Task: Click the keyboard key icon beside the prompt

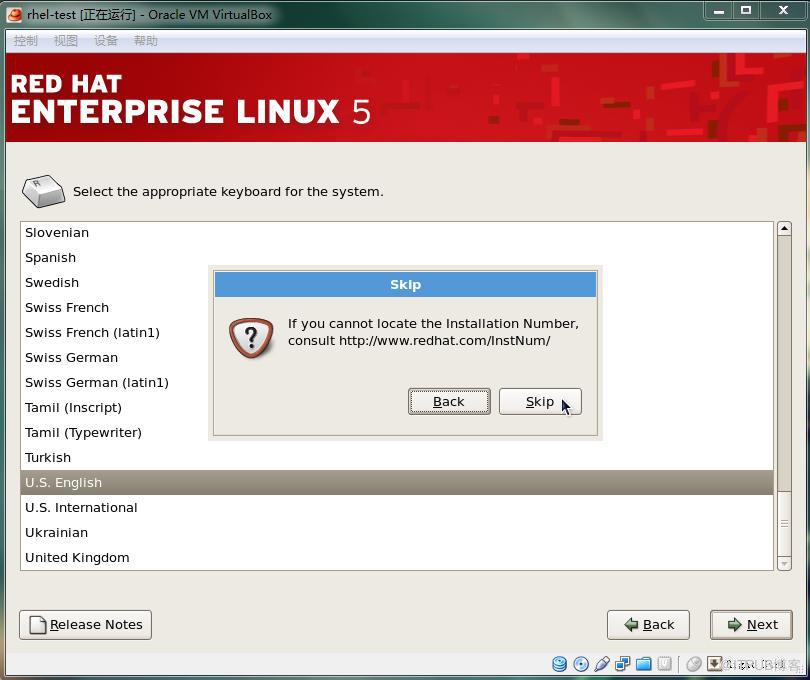Action: 43,191
